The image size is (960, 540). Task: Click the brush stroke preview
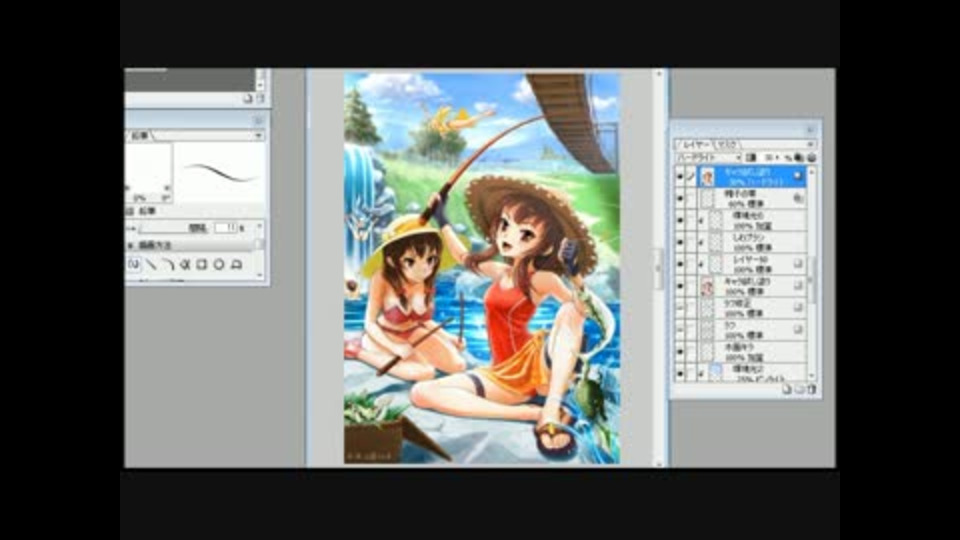pos(219,173)
